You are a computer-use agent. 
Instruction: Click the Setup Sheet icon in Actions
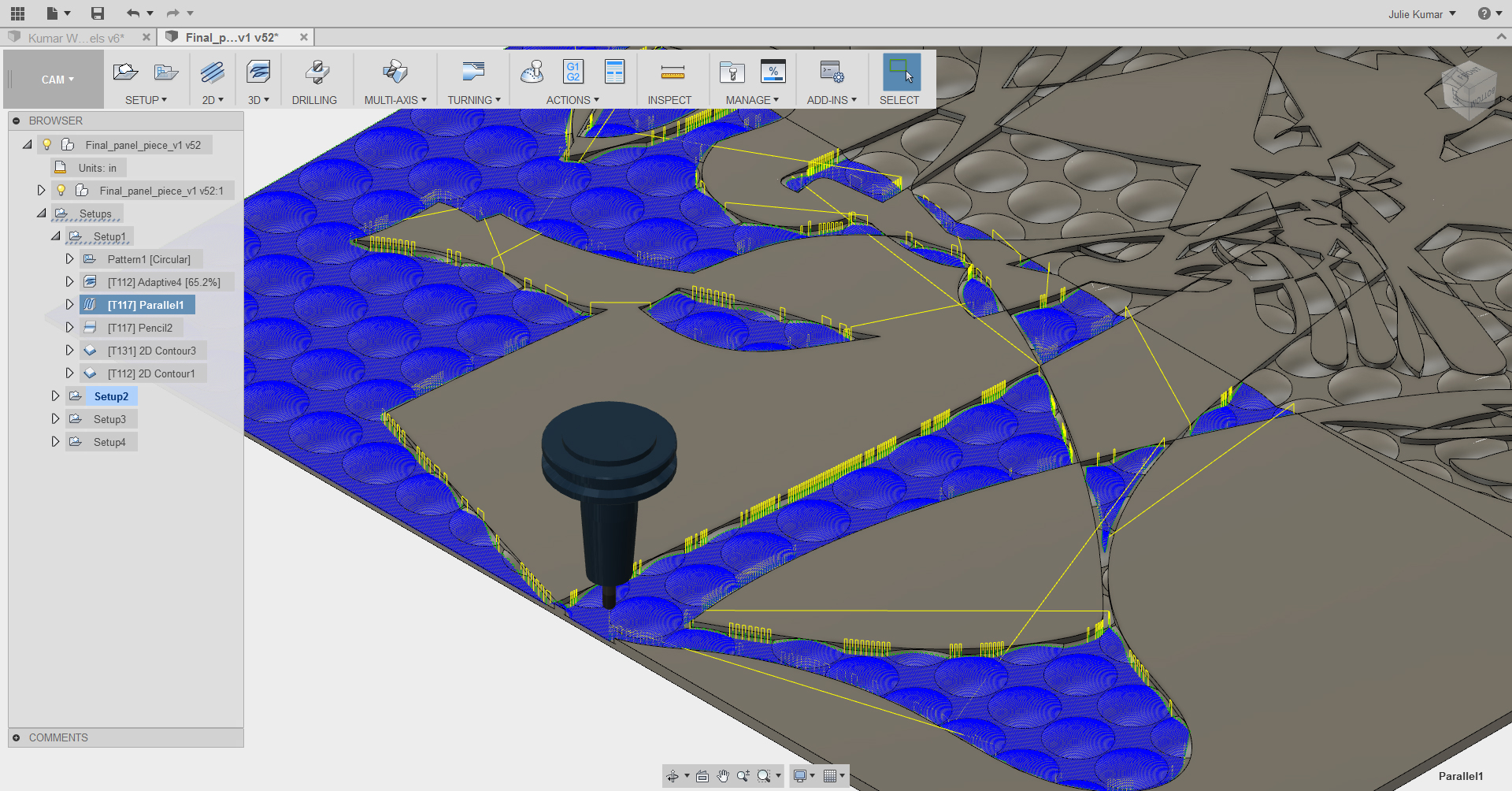pos(614,72)
